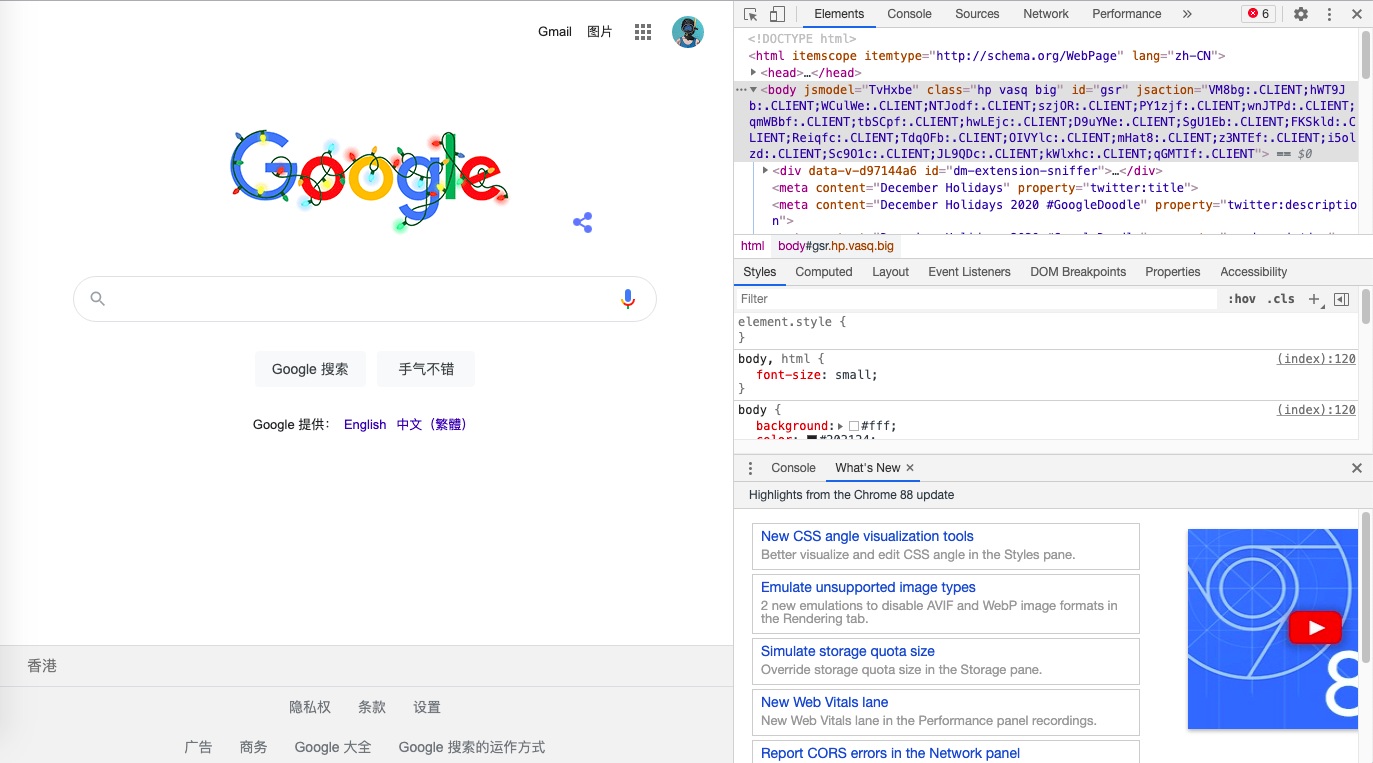This screenshot has width=1373, height=763.
Task: Open the Google apps grid icon
Action: tap(643, 31)
